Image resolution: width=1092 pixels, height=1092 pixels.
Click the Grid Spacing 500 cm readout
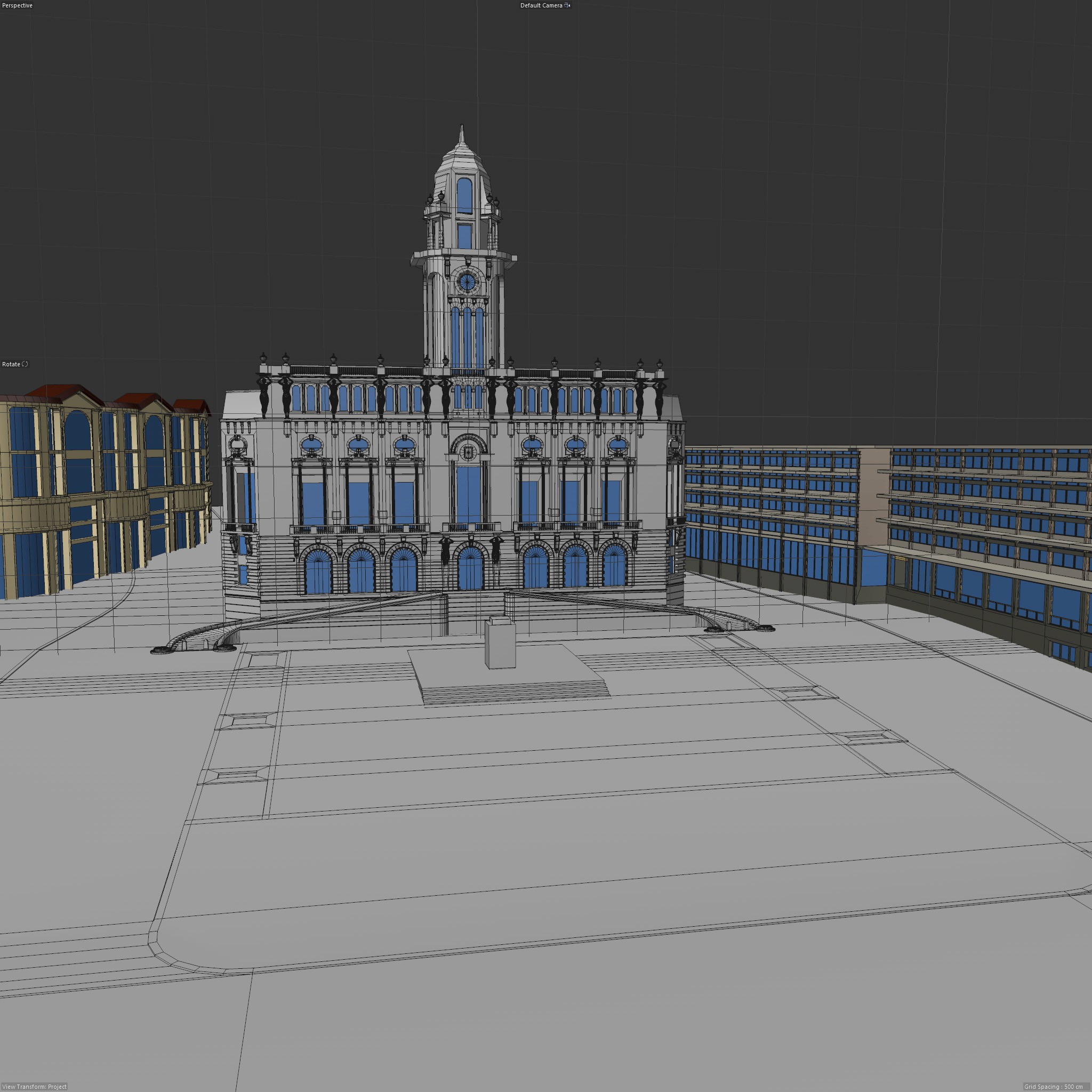pyautogui.click(x=1054, y=1087)
